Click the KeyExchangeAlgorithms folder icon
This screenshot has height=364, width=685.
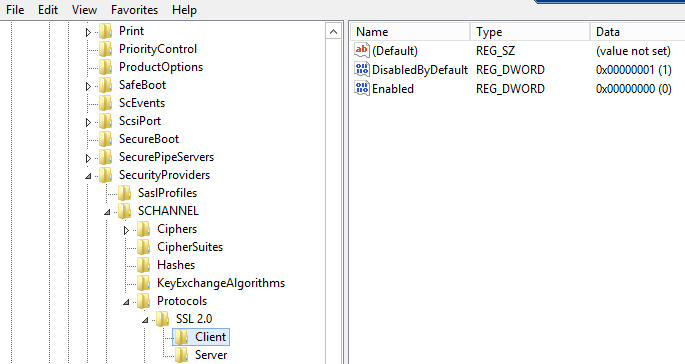(143, 283)
